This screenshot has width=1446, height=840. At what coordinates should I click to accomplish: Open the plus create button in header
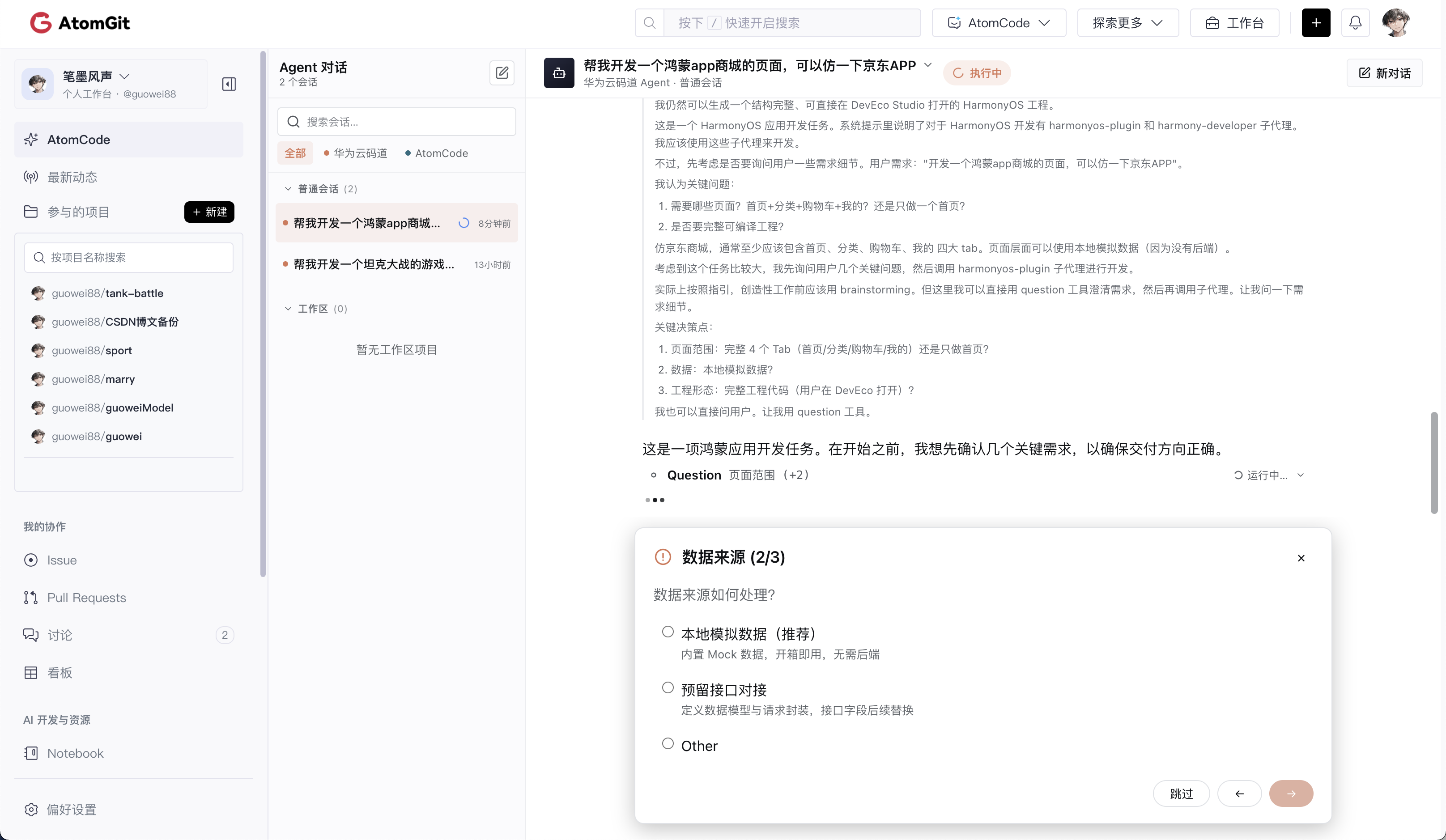[x=1316, y=23]
